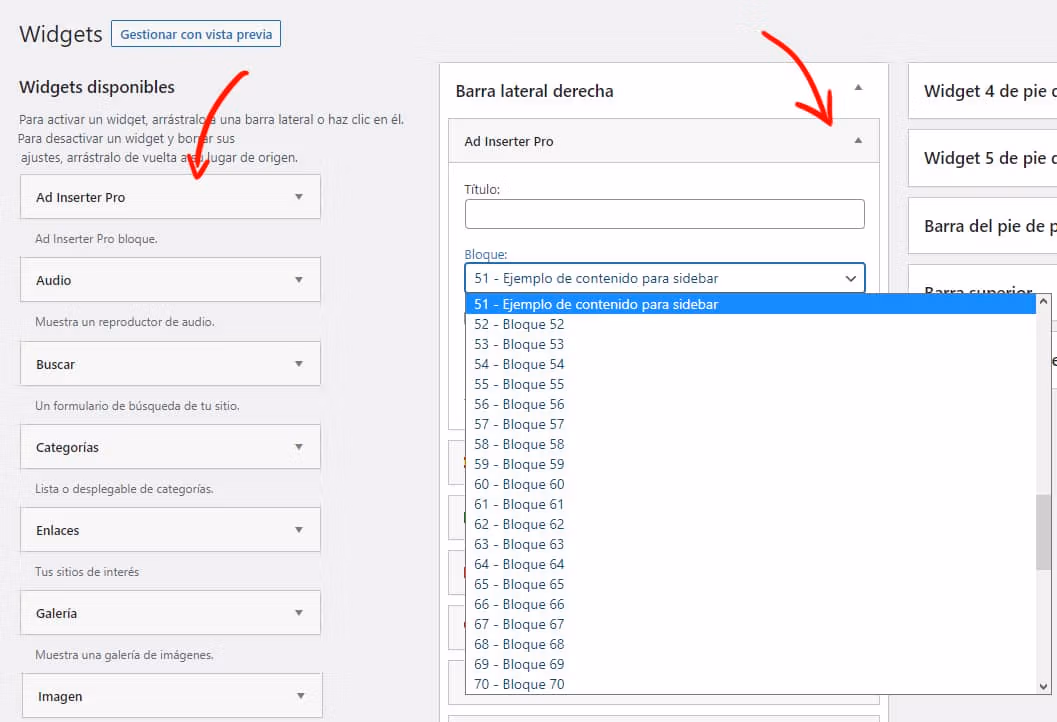
Task: Collapse the Ad Inserter Pro sidebar widget
Action: pyautogui.click(x=858, y=141)
